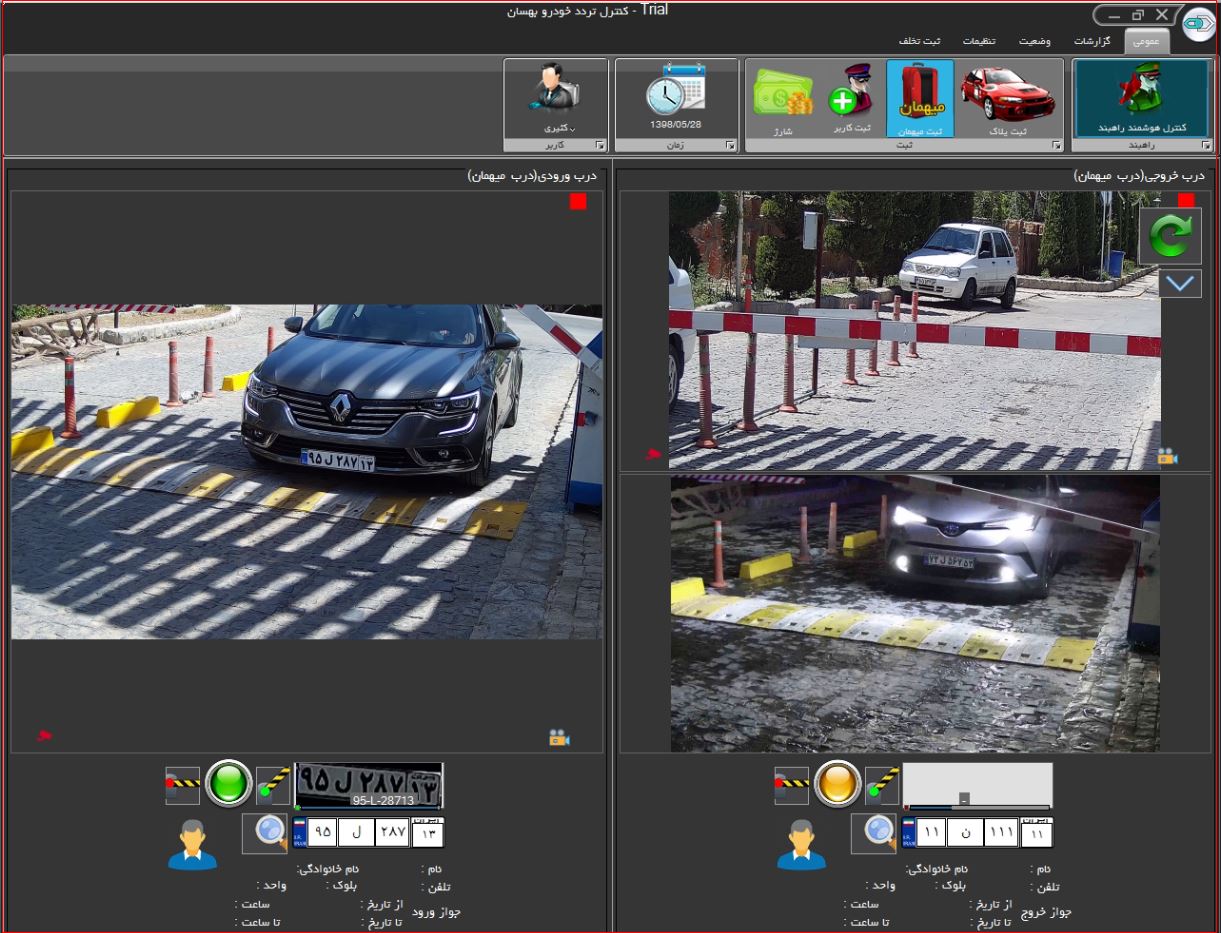Close exit gate barrier with red-light icon
The image size is (1221, 933).
(x=791, y=785)
